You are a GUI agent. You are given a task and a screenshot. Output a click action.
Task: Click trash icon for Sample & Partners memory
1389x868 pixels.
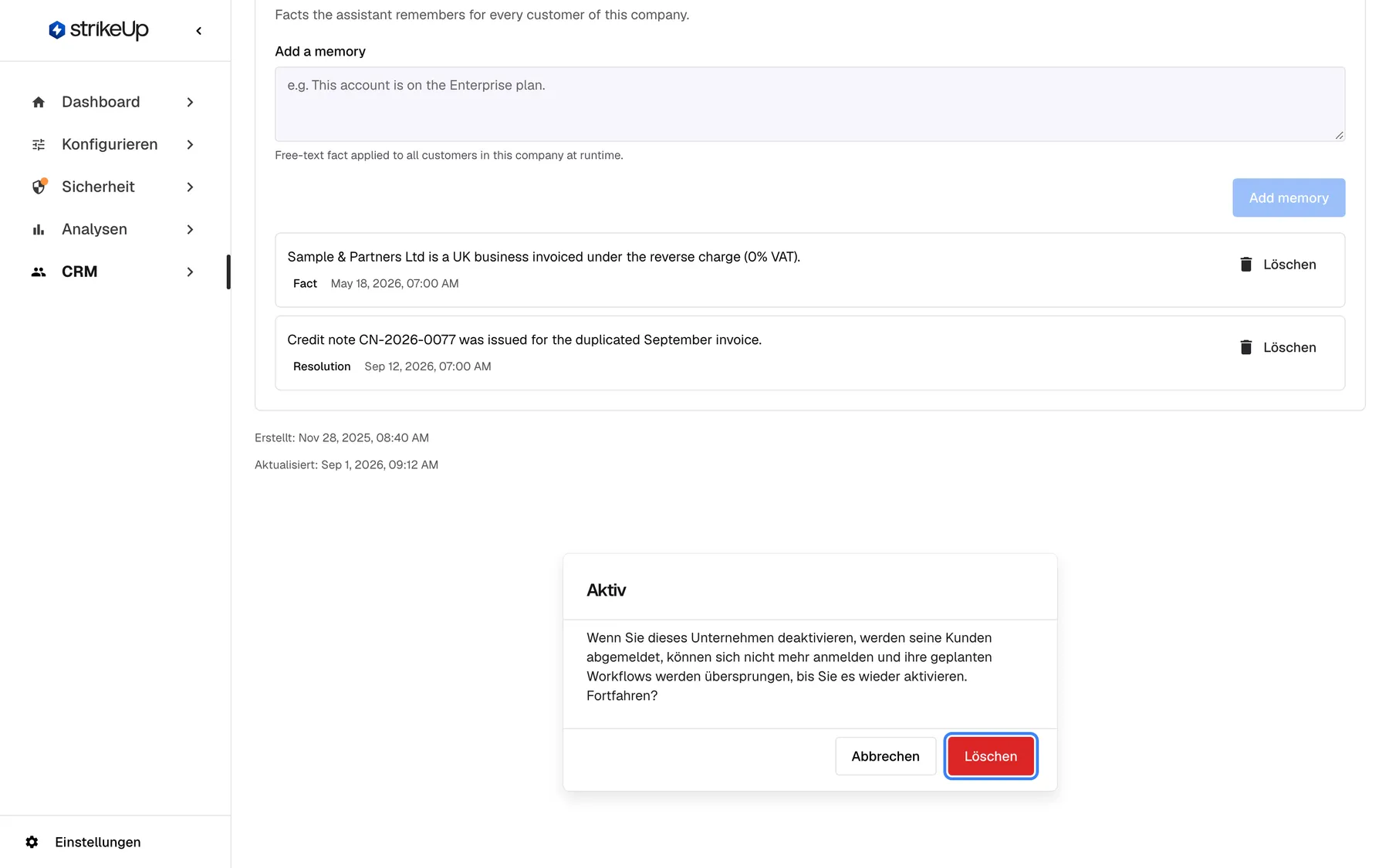point(1245,265)
